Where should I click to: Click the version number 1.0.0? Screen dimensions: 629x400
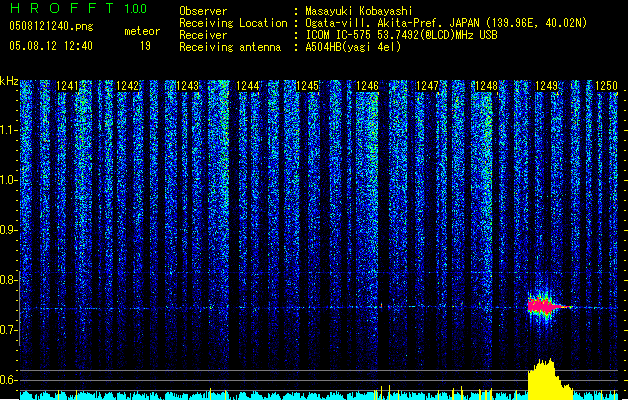(x=136, y=9)
